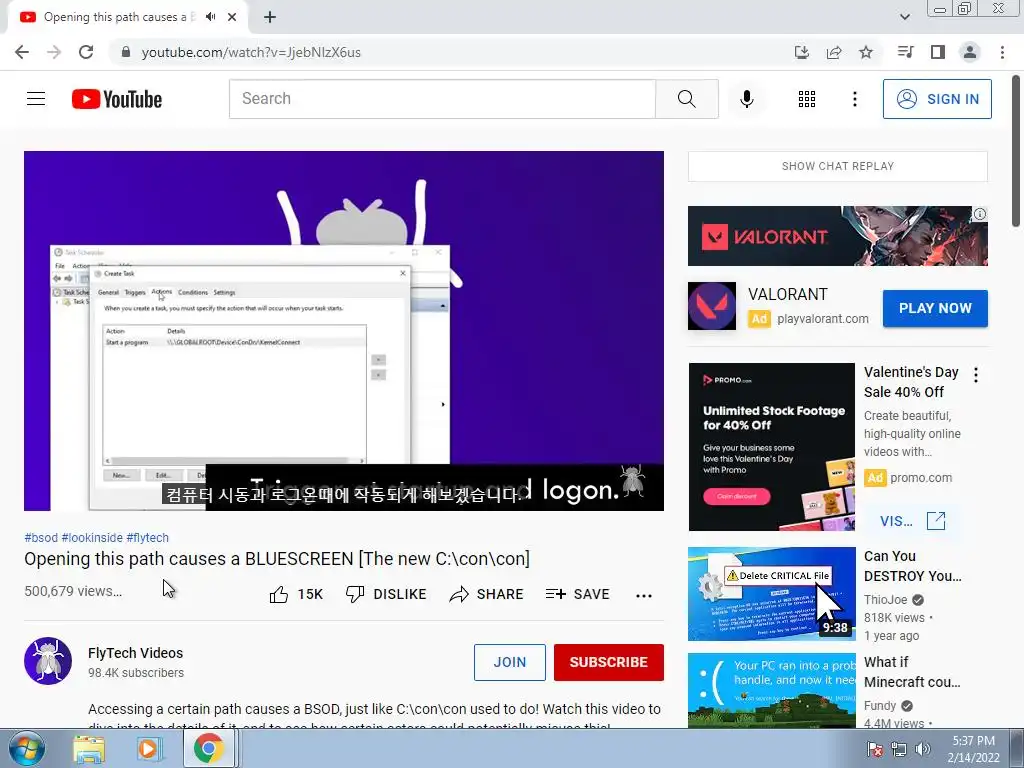Open options menu for Valentine's Day ad
The width and height of the screenshot is (1024, 768).
pos(976,375)
